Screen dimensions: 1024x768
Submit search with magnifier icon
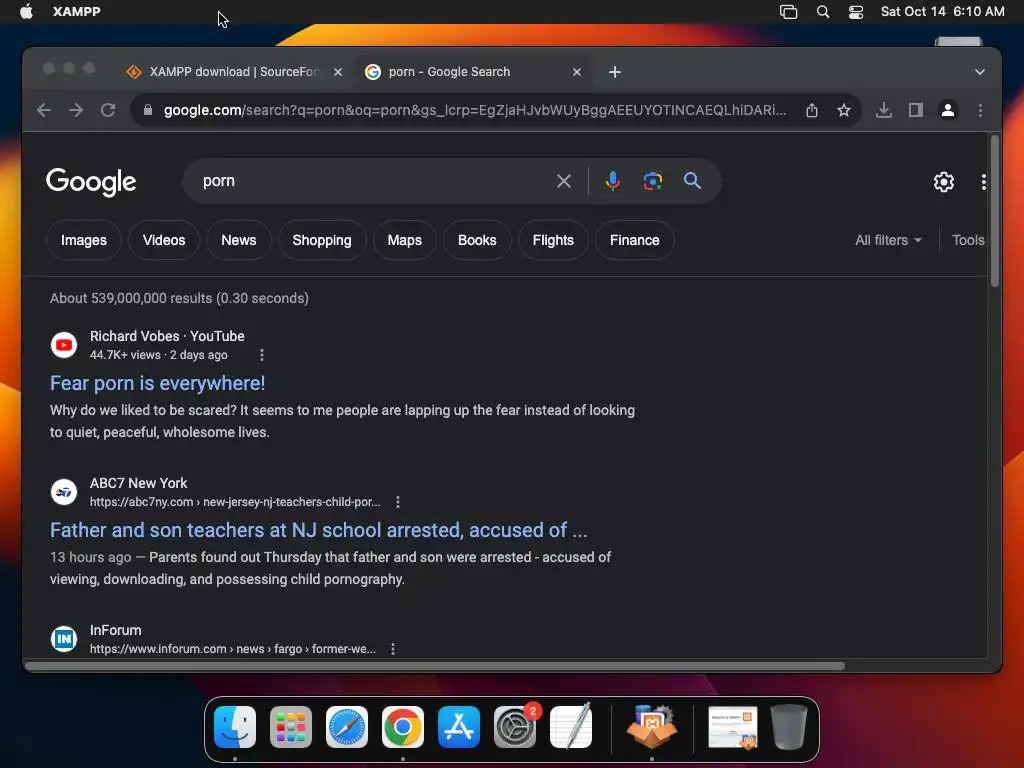click(692, 181)
